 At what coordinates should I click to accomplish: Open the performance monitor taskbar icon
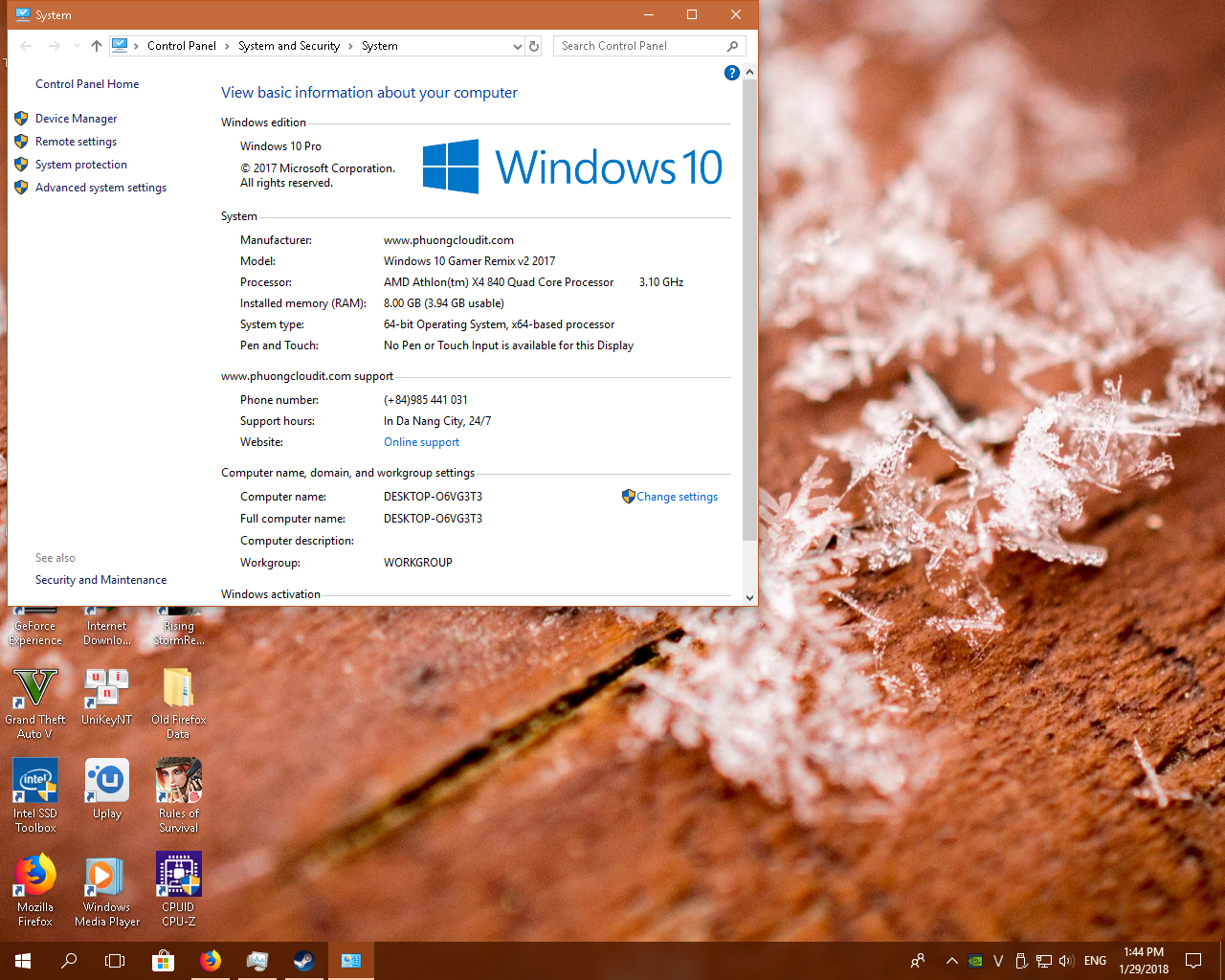257,961
